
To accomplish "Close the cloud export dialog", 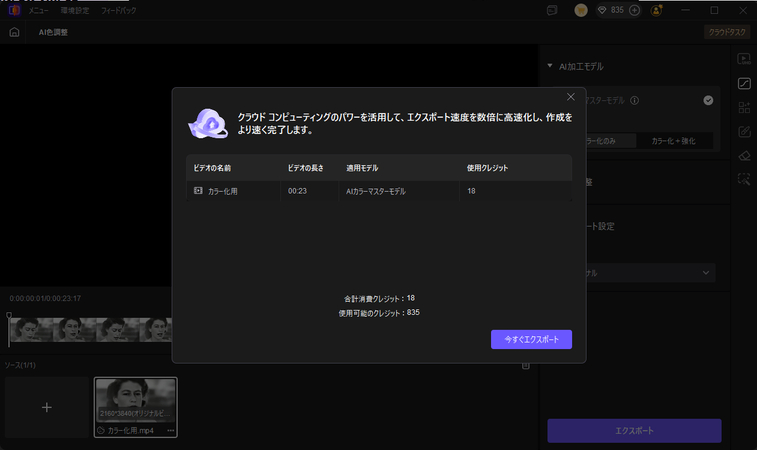I will [x=571, y=97].
